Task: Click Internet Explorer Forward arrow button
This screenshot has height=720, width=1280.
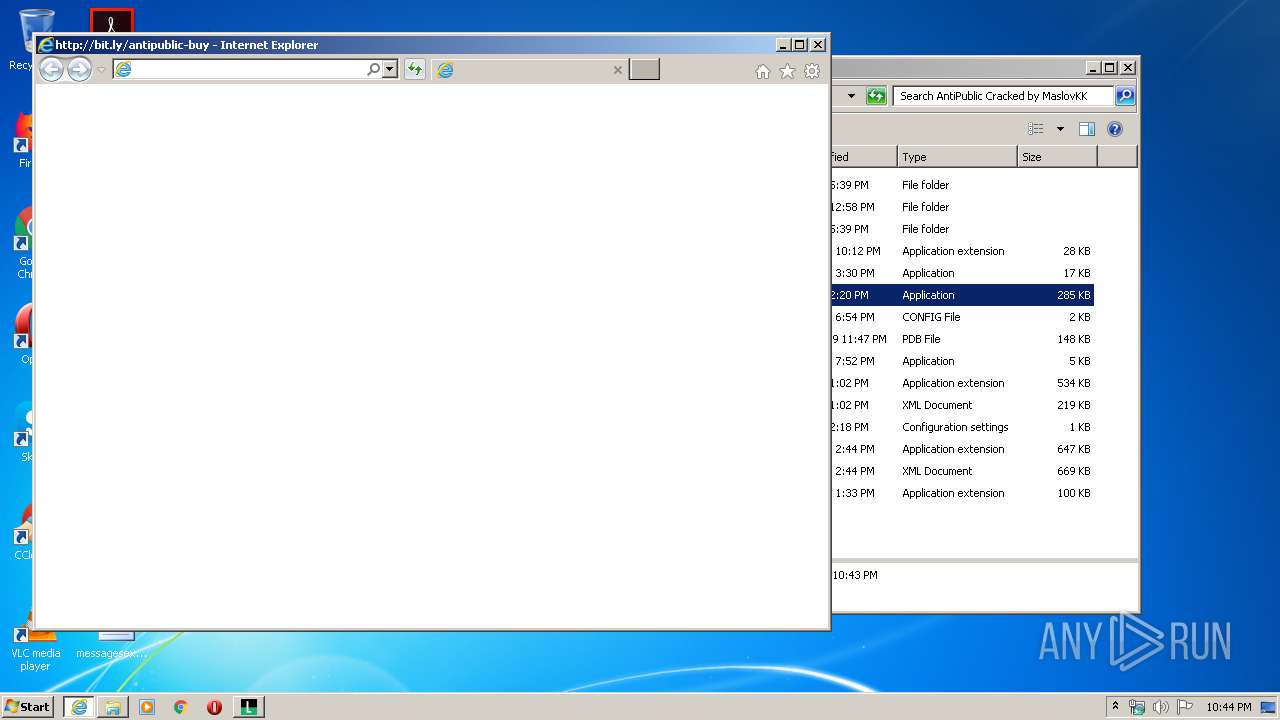Action: 79,69
